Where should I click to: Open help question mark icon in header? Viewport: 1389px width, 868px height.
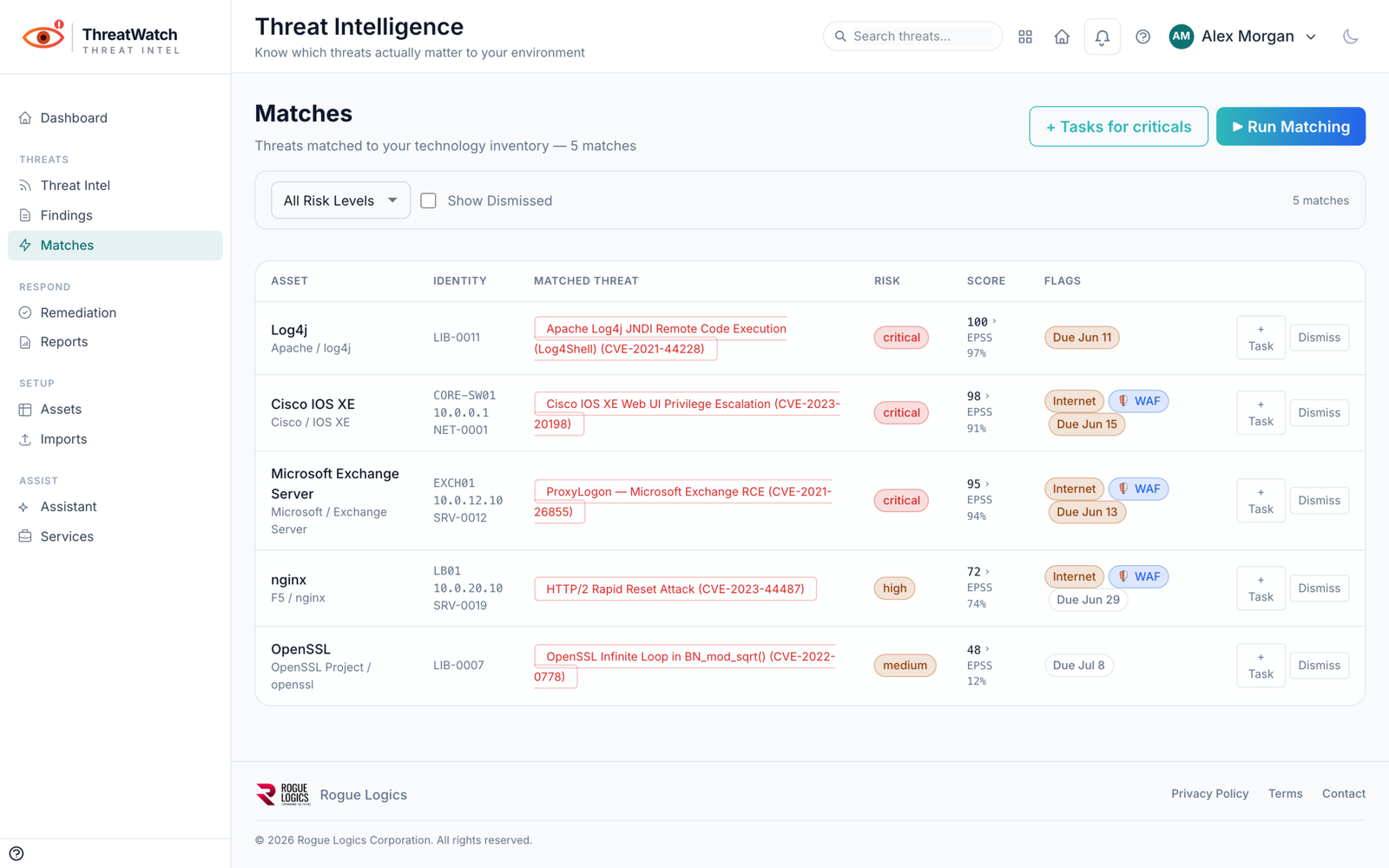pos(1142,36)
